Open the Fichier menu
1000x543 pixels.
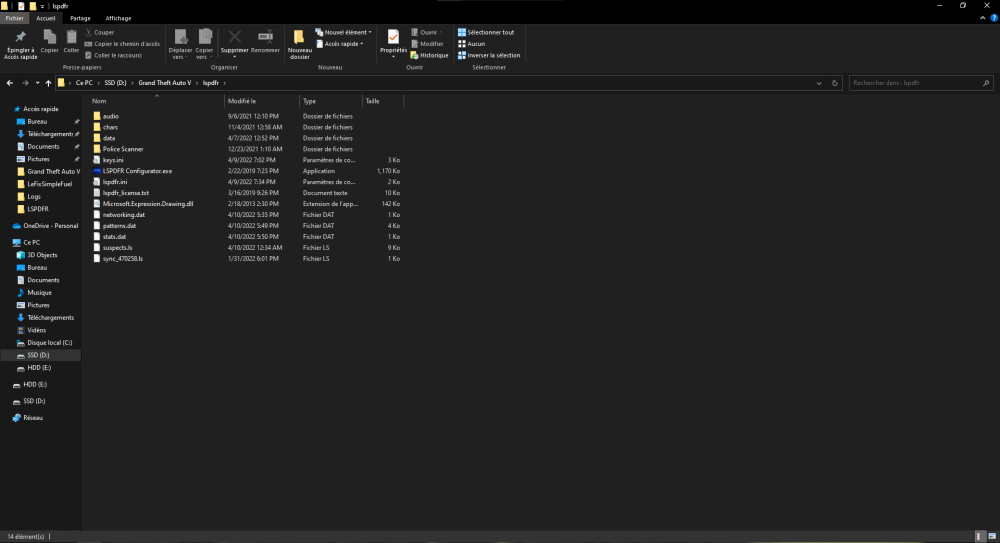[x=14, y=19]
